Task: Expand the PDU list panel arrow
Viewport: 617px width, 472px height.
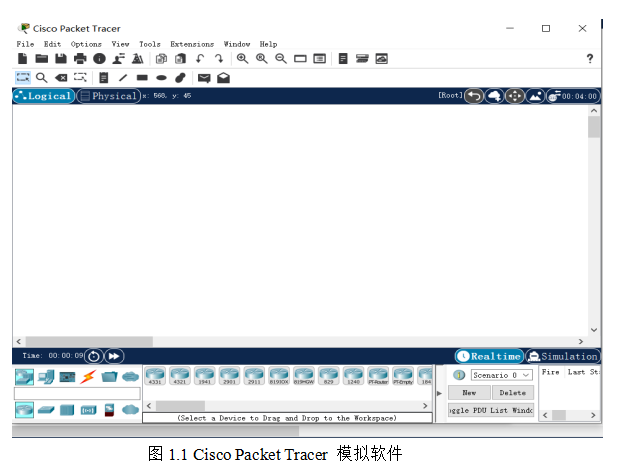Action: 440,393
